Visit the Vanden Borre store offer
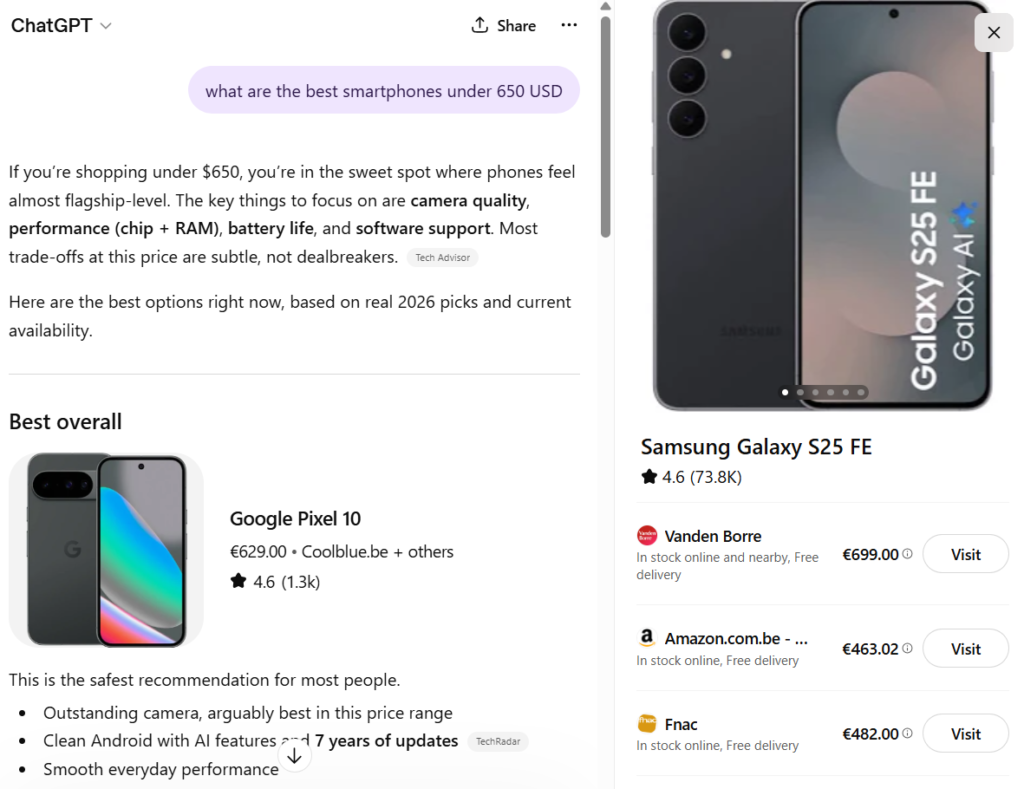1024x789 pixels. click(x=965, y=554)
